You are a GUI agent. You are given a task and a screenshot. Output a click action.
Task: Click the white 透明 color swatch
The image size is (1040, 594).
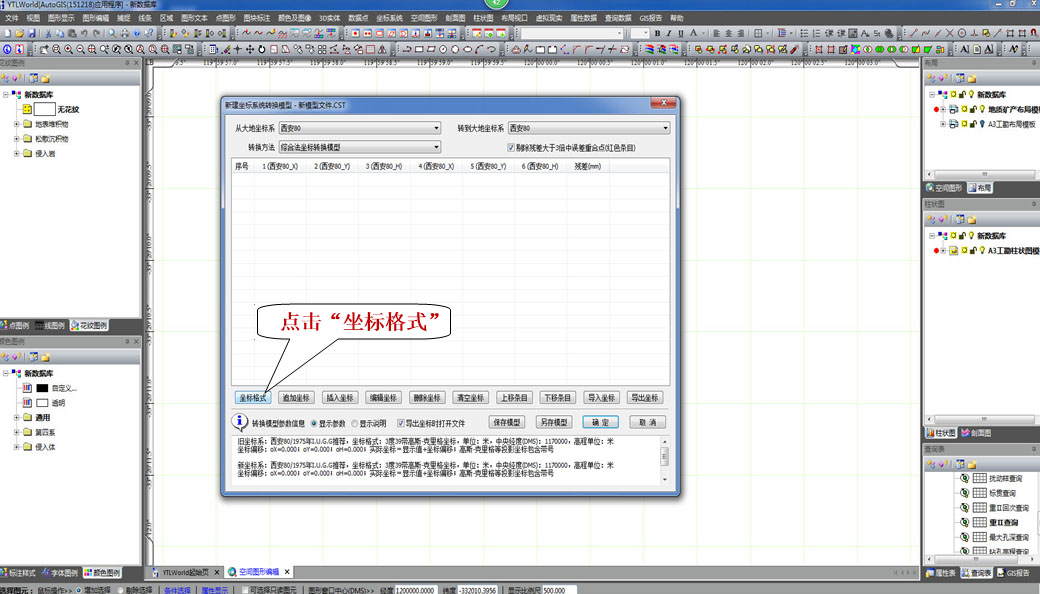[x=42, y=403]
